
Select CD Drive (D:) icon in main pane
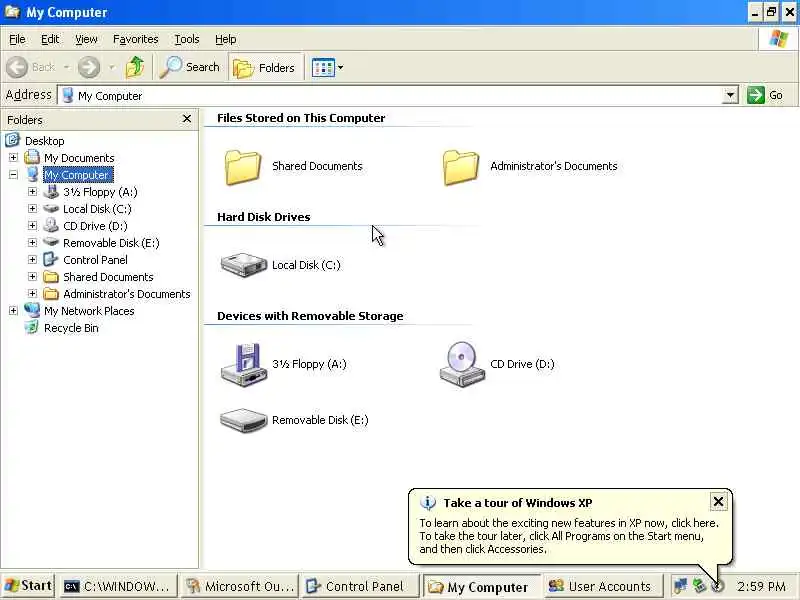pyautogui.click(x=462, y=364)
